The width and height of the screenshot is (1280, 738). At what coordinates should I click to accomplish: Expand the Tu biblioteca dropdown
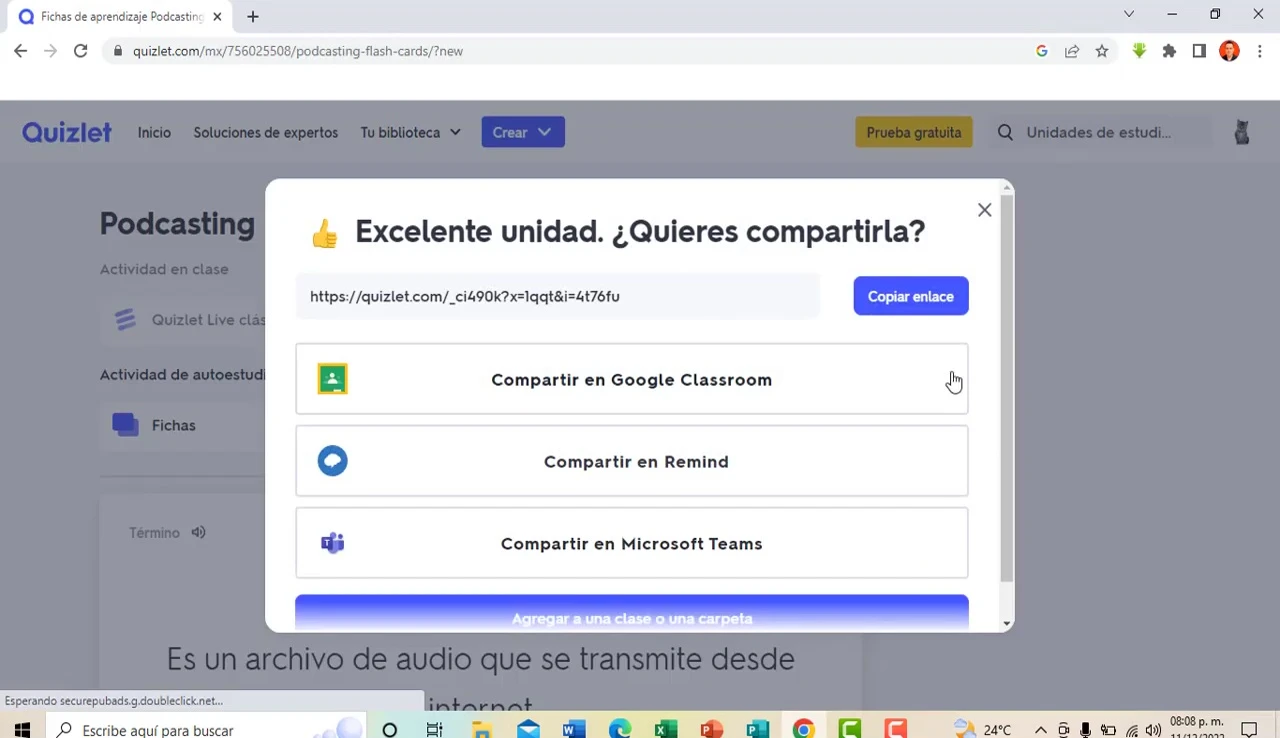[410, 132]
